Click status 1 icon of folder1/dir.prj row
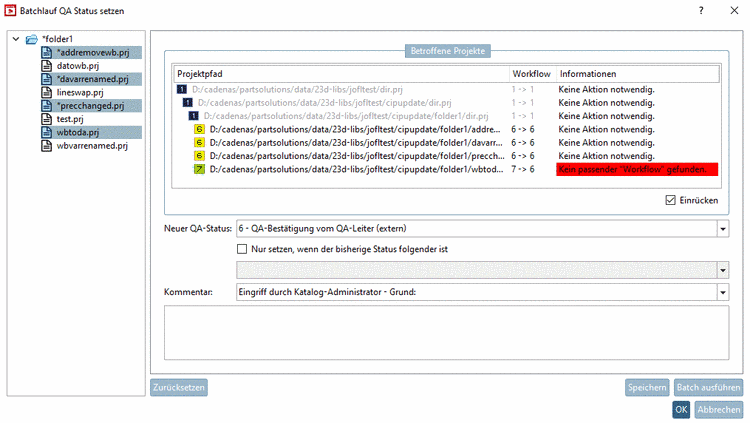The width and height of the screenshot is (750, 423). pyautogui.click(x=193, y=116)
